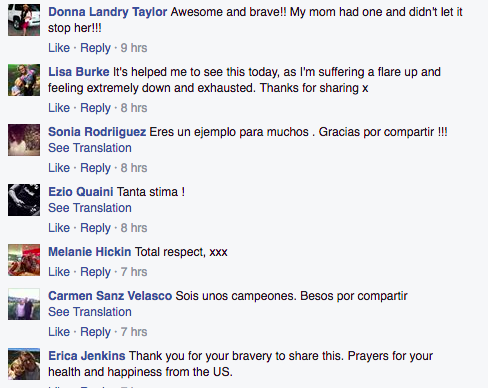The height and width of the screenshot is (388, 488).
Task: Open Ezio Quaini name link
Action: 81,192
